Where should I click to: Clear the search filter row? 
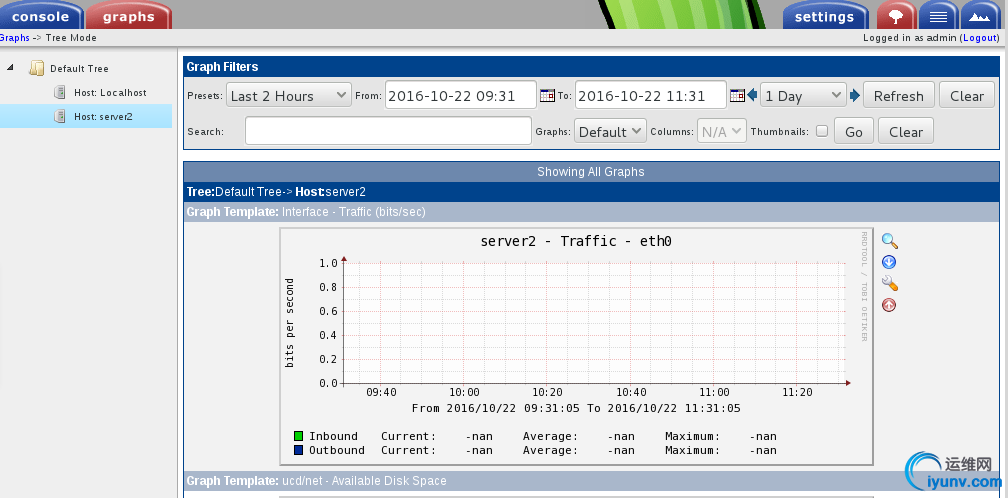[906, 132]
